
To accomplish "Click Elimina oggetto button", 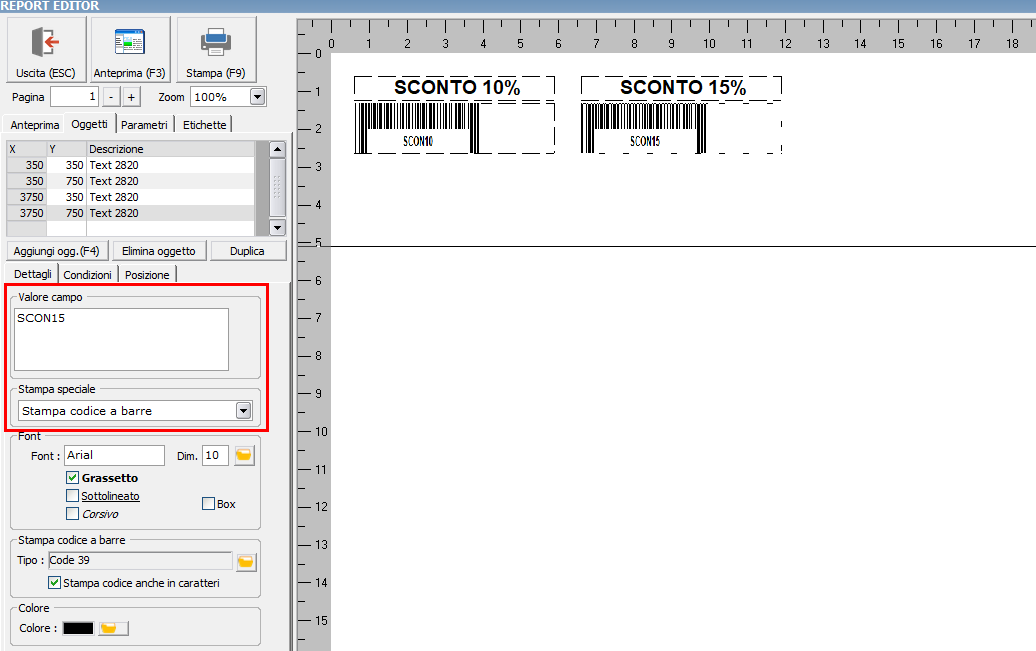I will coord(159,251).
